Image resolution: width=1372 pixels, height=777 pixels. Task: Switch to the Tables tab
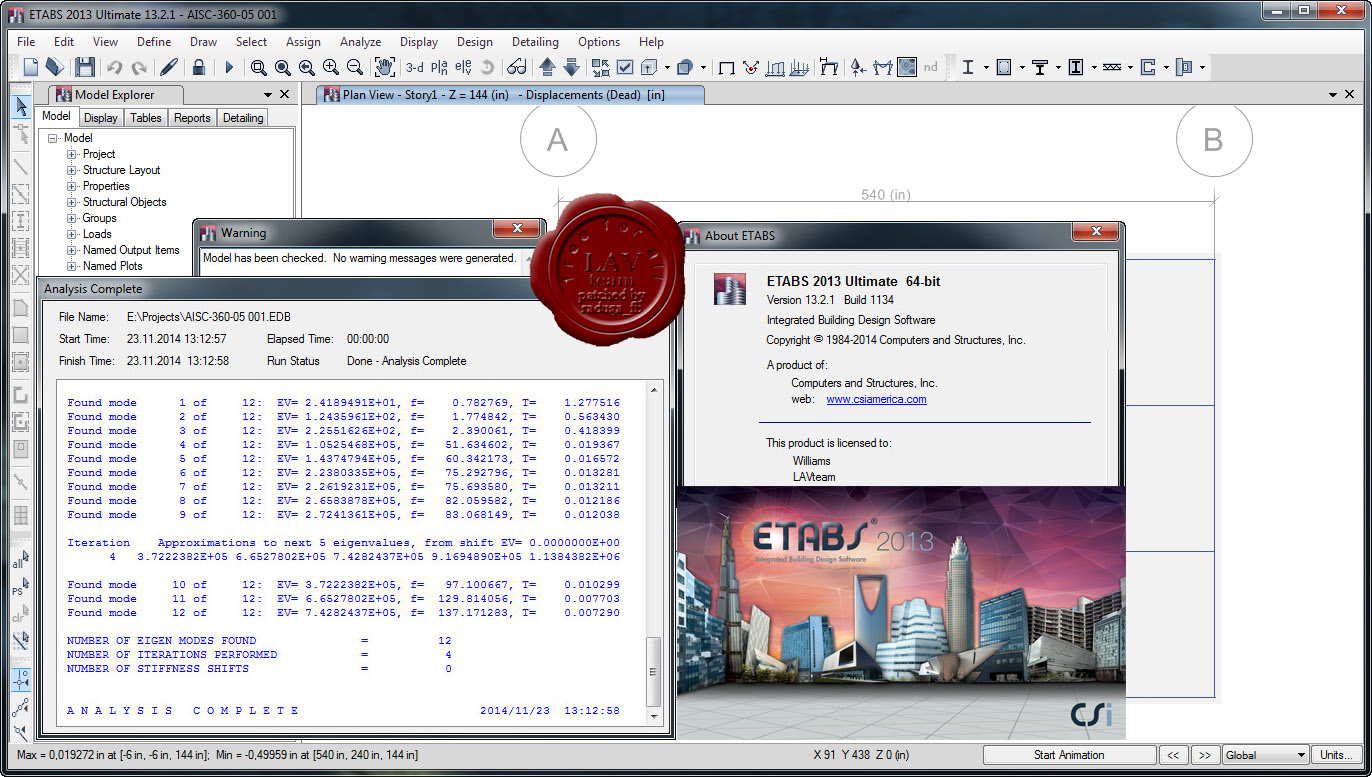(146, 118)
